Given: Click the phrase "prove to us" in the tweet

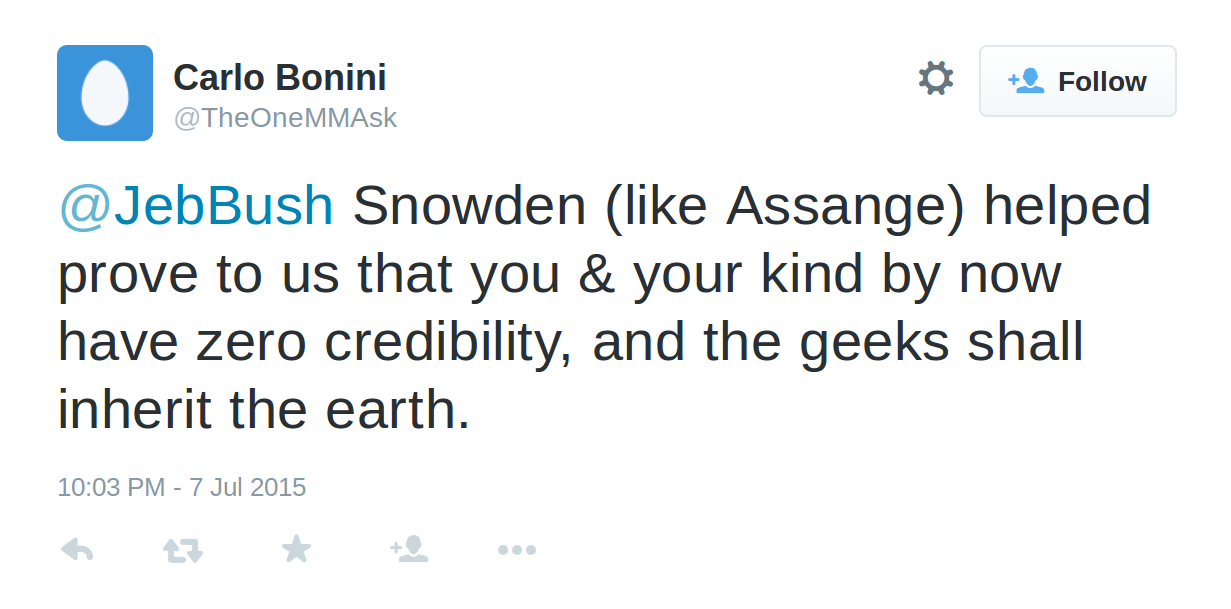Looking at the screenshot, I should [198, 274].
